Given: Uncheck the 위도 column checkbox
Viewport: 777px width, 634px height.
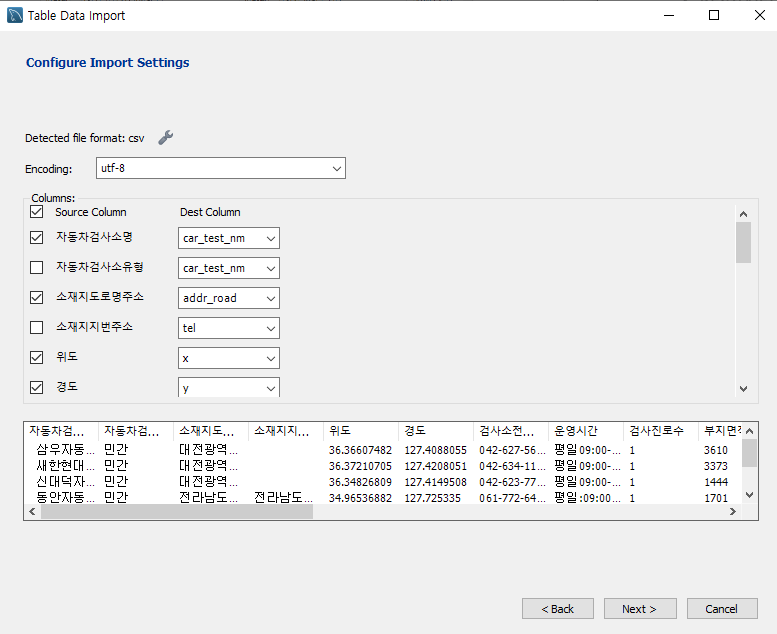Looking at the screenshot, I should coord(36,357).
